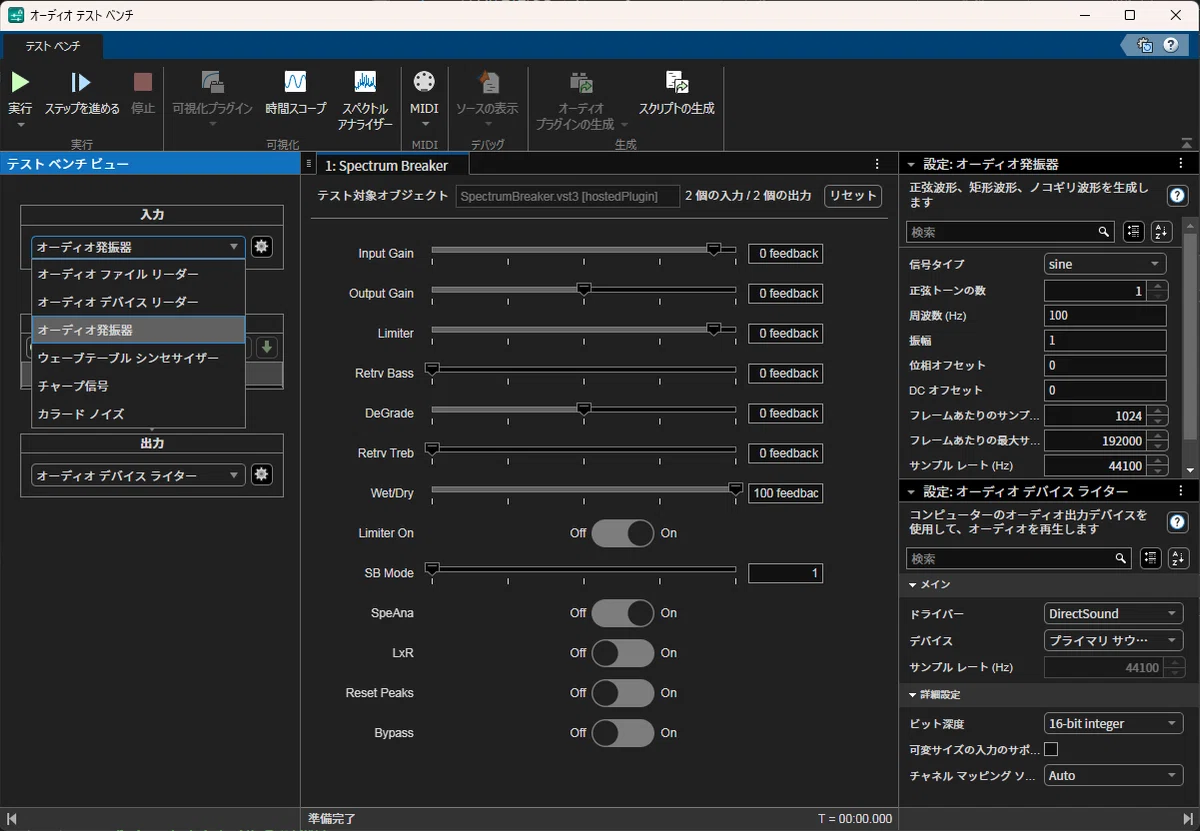1200x831 pixels.
Task: Check the 可変サイズの入力のサポート checkbox
Action: (x=1052, y=749)
